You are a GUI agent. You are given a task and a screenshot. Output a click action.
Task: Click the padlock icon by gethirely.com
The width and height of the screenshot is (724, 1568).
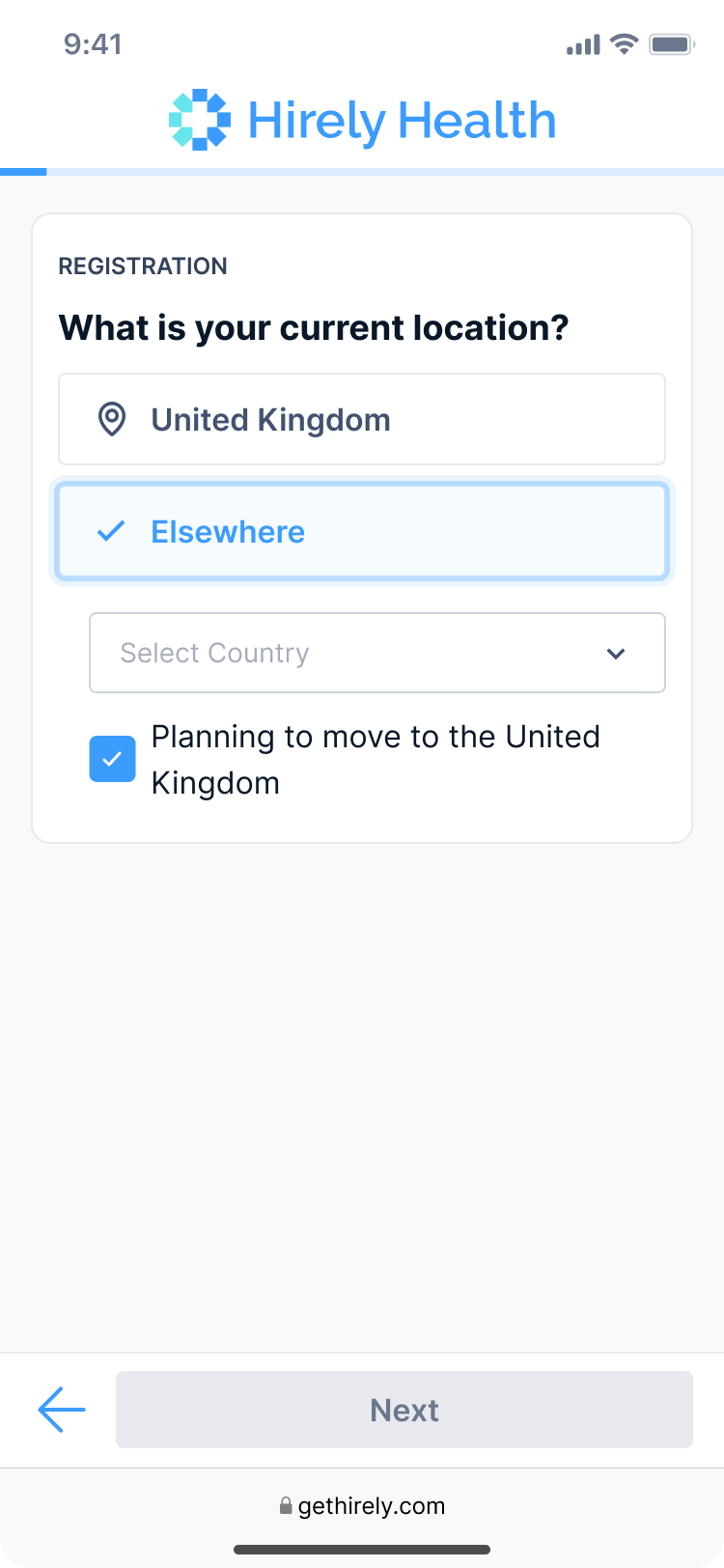(x=286, y=1505)
